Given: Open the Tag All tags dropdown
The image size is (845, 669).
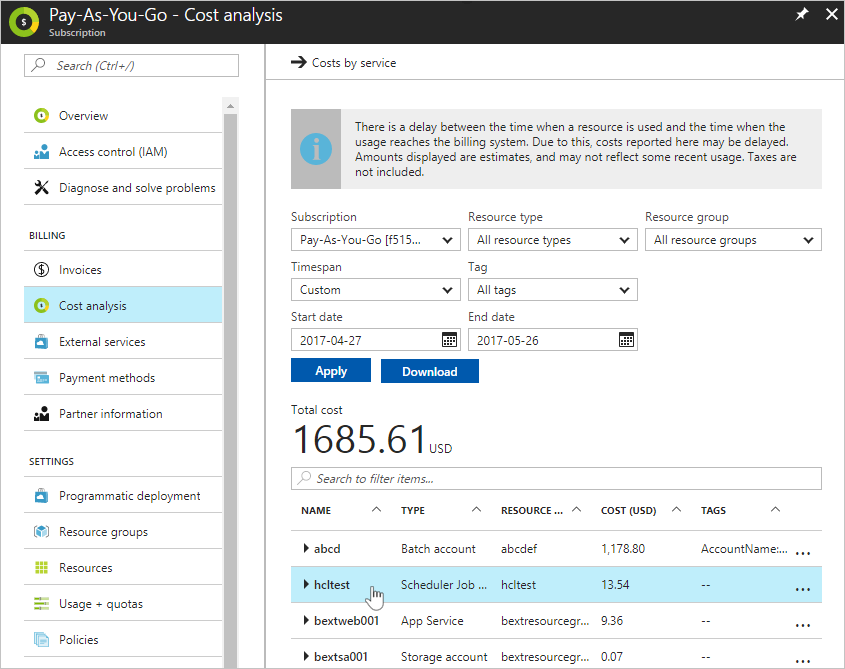Looking at the screenshot, I should tap(552, 290).
